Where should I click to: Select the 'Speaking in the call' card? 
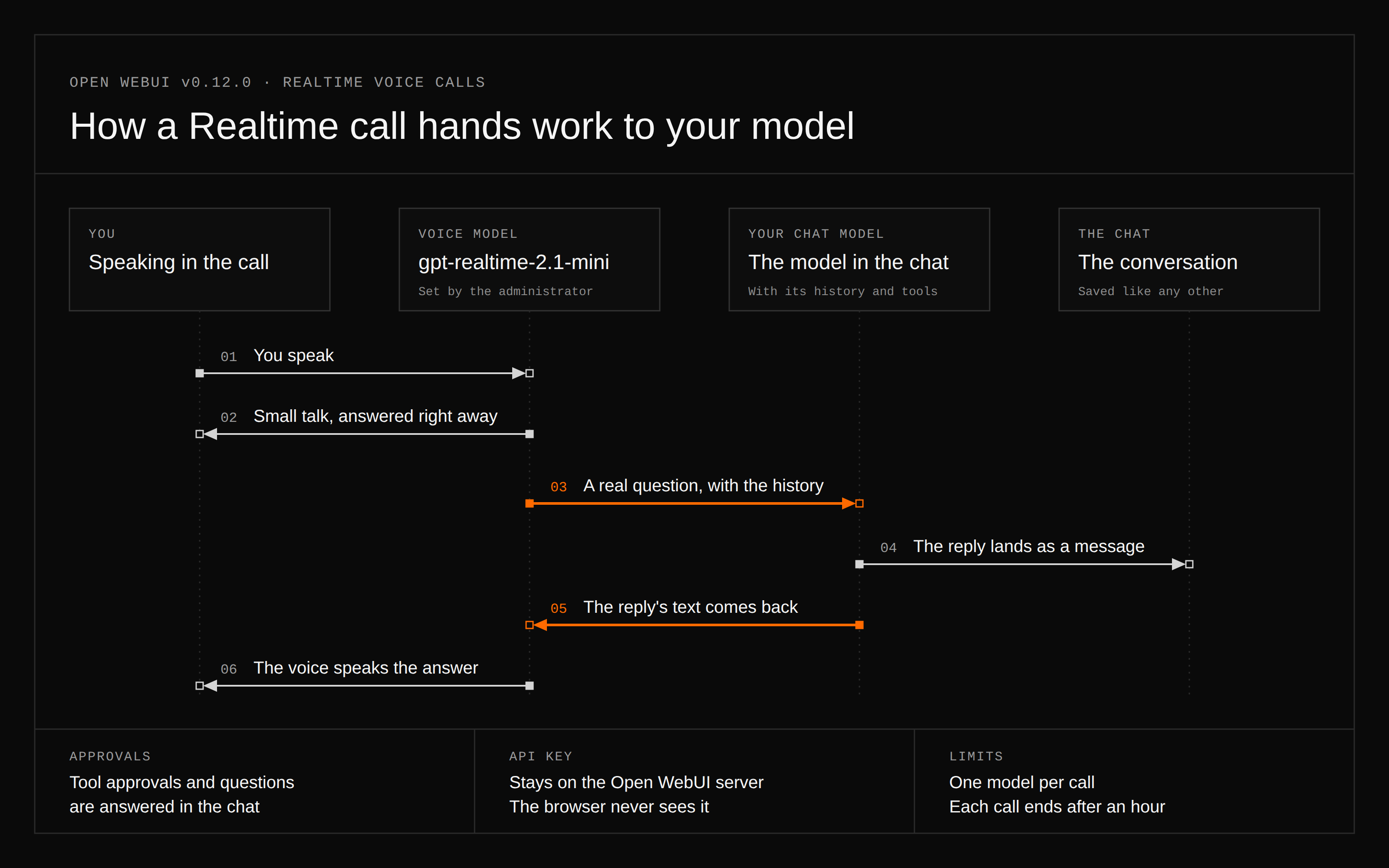coord(199,260)
